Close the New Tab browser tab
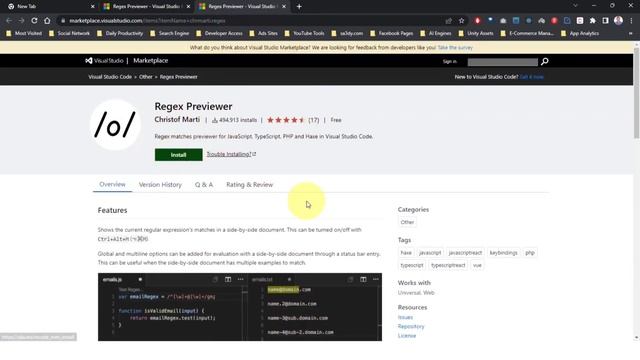The image size is (640, 360). 93,7
